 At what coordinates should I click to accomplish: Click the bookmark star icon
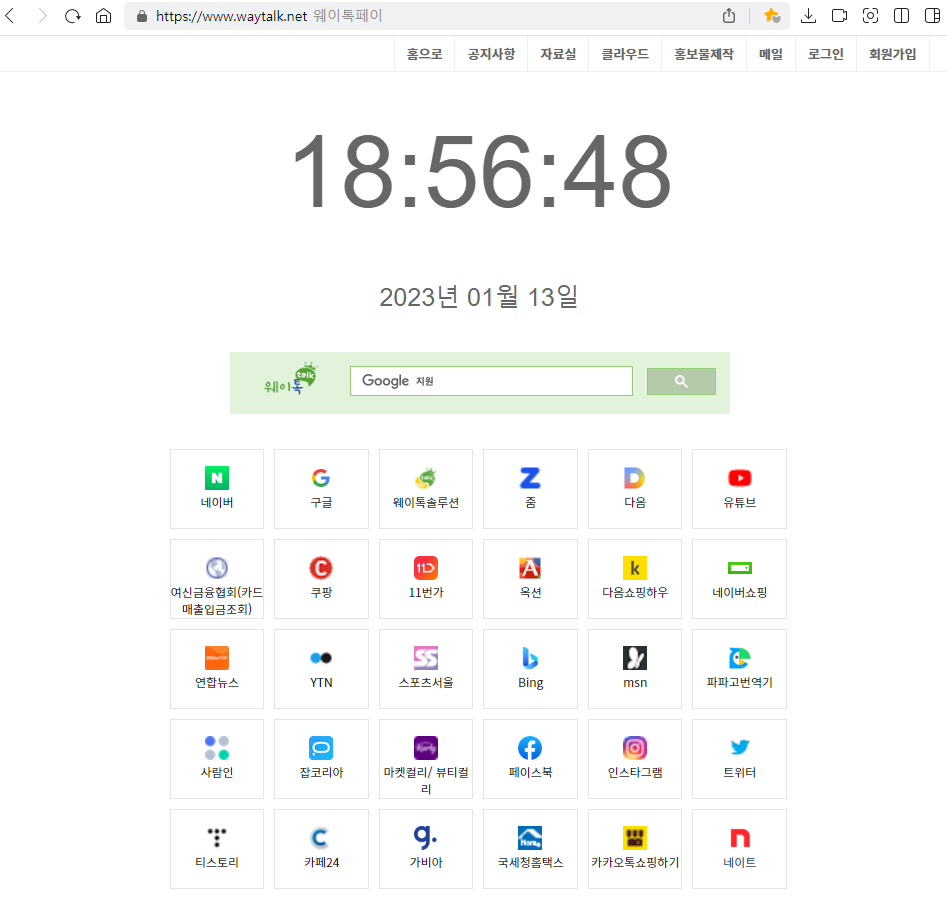(x=772, y=16)
